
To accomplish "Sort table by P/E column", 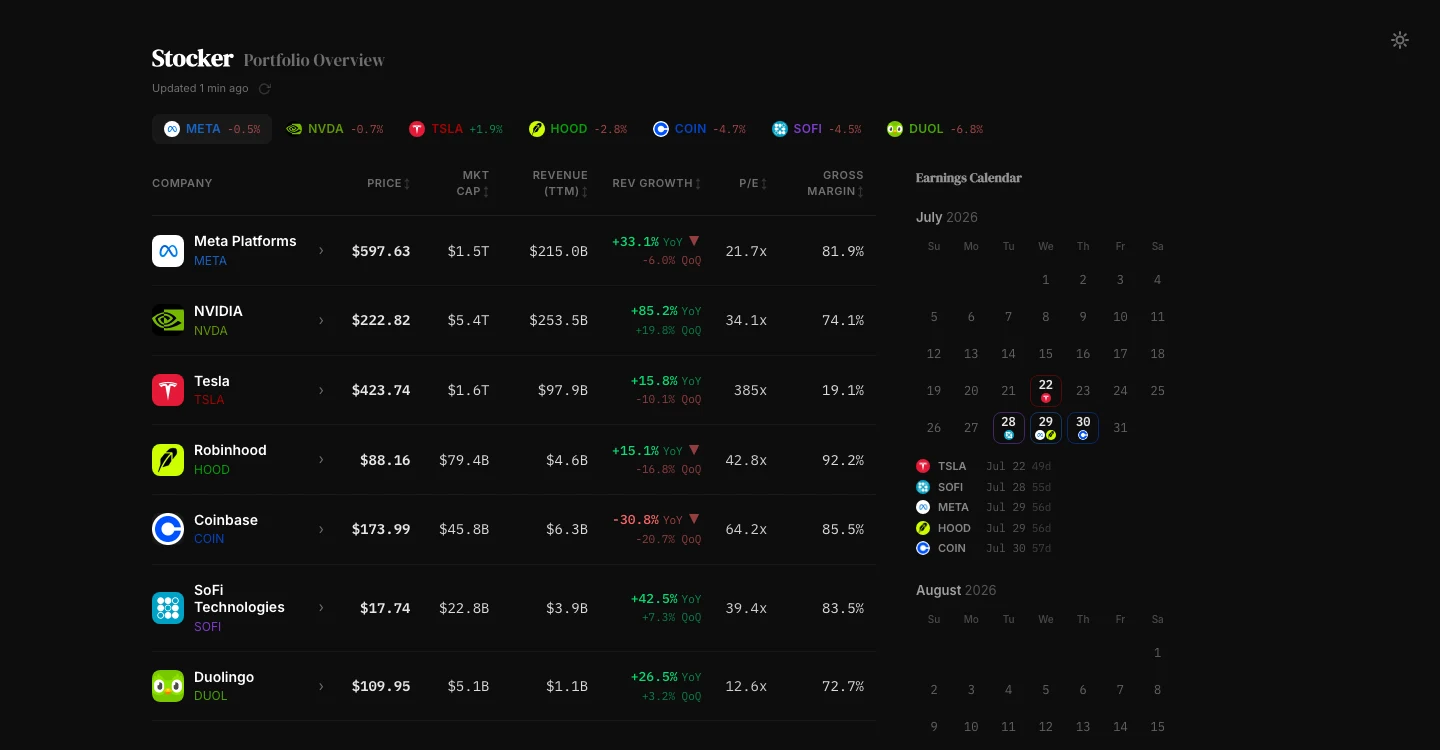I will coord(753,183).
